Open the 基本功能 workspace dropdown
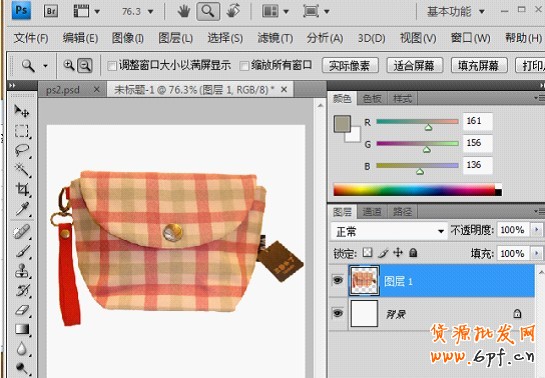 coord(456,12)
